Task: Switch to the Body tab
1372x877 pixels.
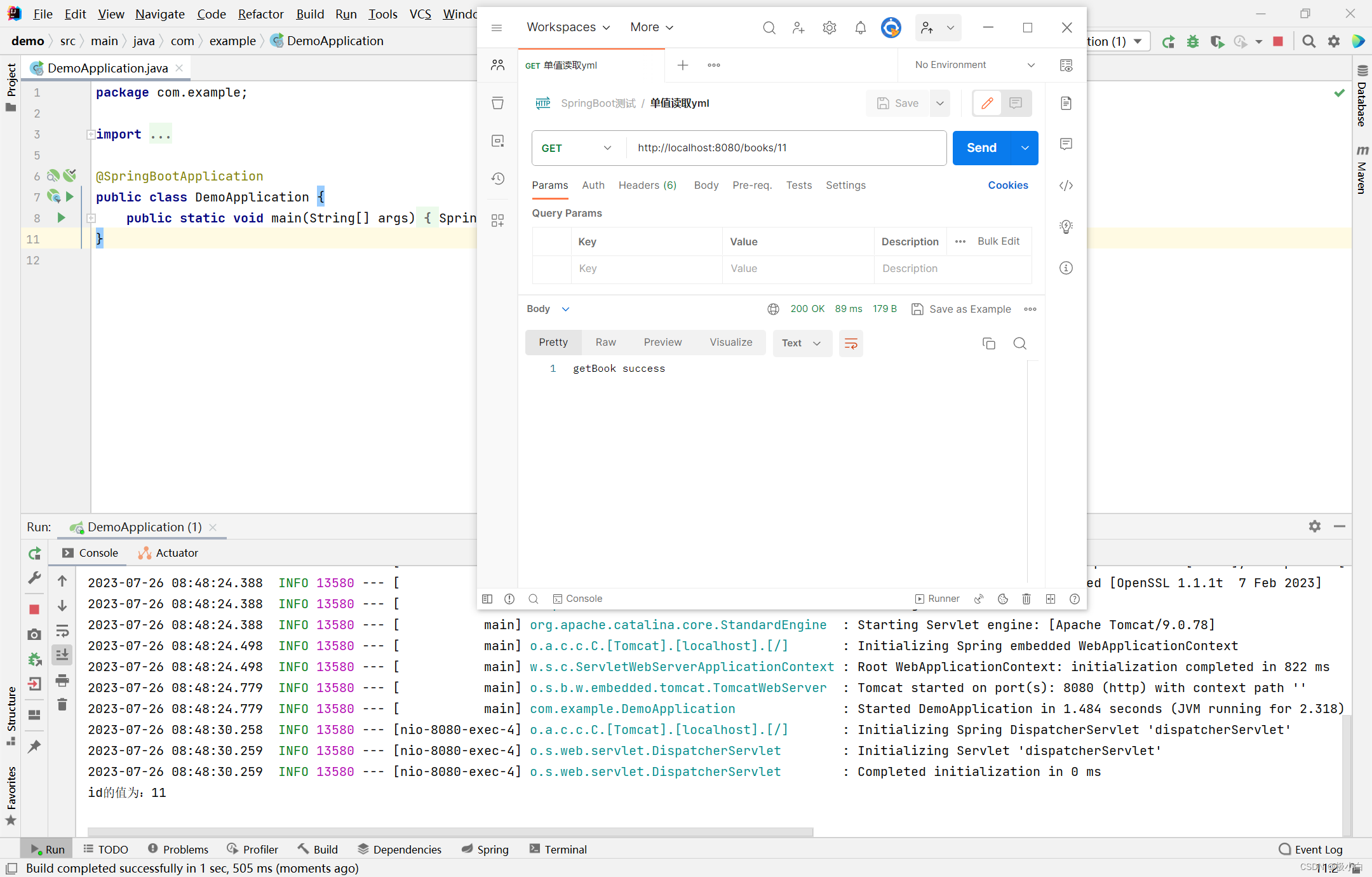Action: pos(707,184)
